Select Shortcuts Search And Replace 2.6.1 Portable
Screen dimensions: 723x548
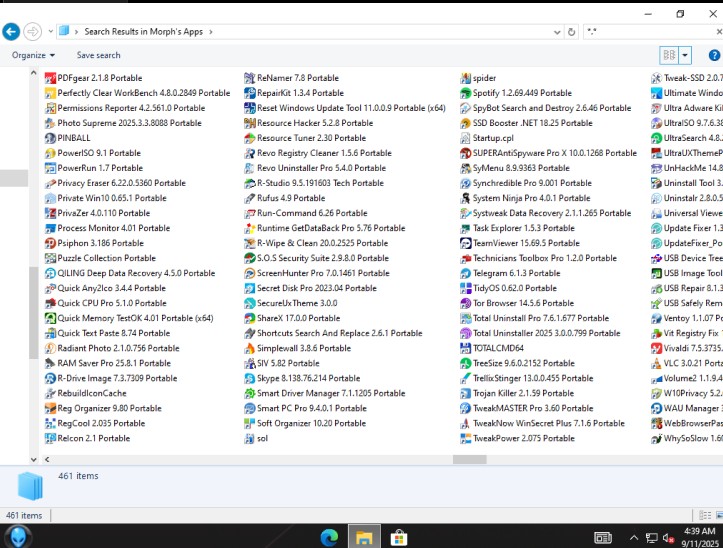(x=333, y=333)
